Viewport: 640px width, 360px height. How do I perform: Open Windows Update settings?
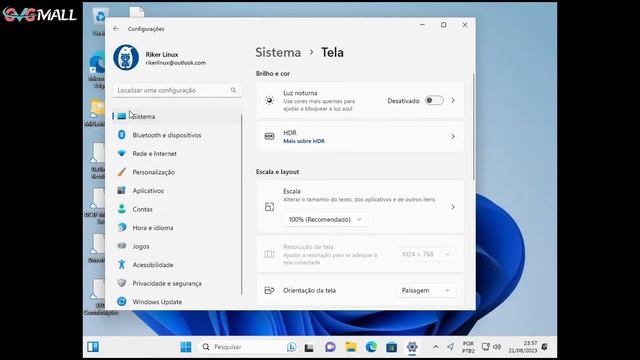tap(177, 302)
